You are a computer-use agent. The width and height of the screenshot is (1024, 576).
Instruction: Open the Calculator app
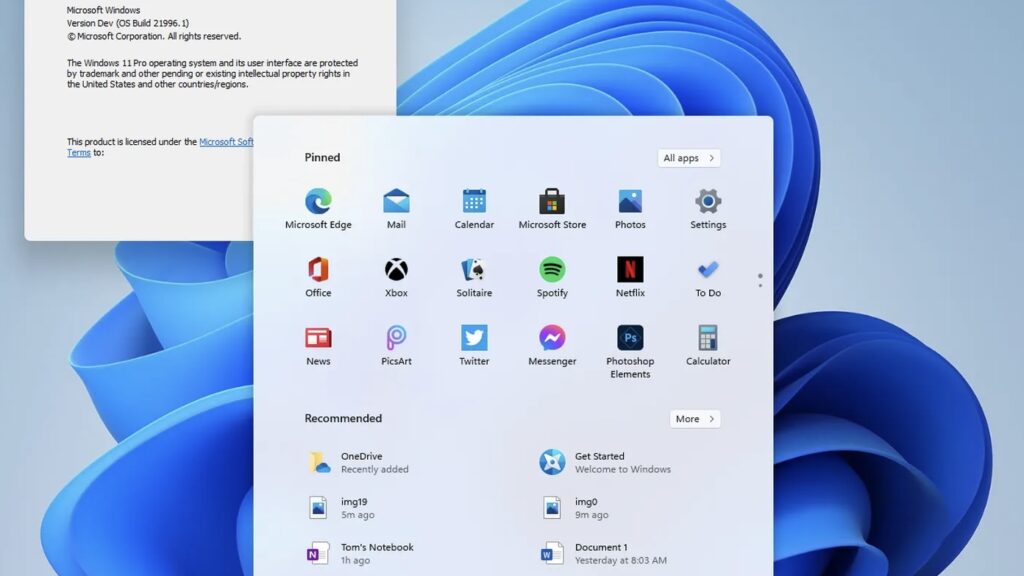click(707, 340)
